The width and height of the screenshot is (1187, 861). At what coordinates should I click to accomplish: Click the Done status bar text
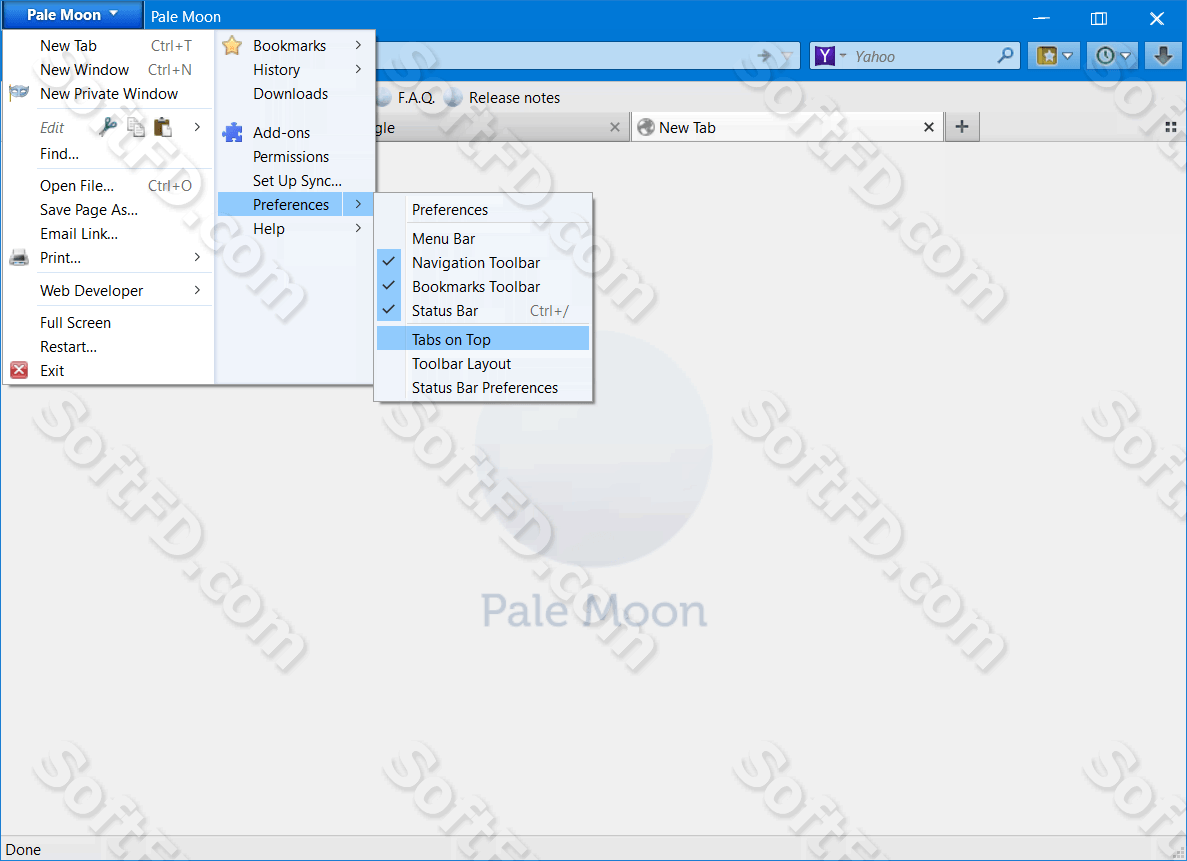coord(23,850)
